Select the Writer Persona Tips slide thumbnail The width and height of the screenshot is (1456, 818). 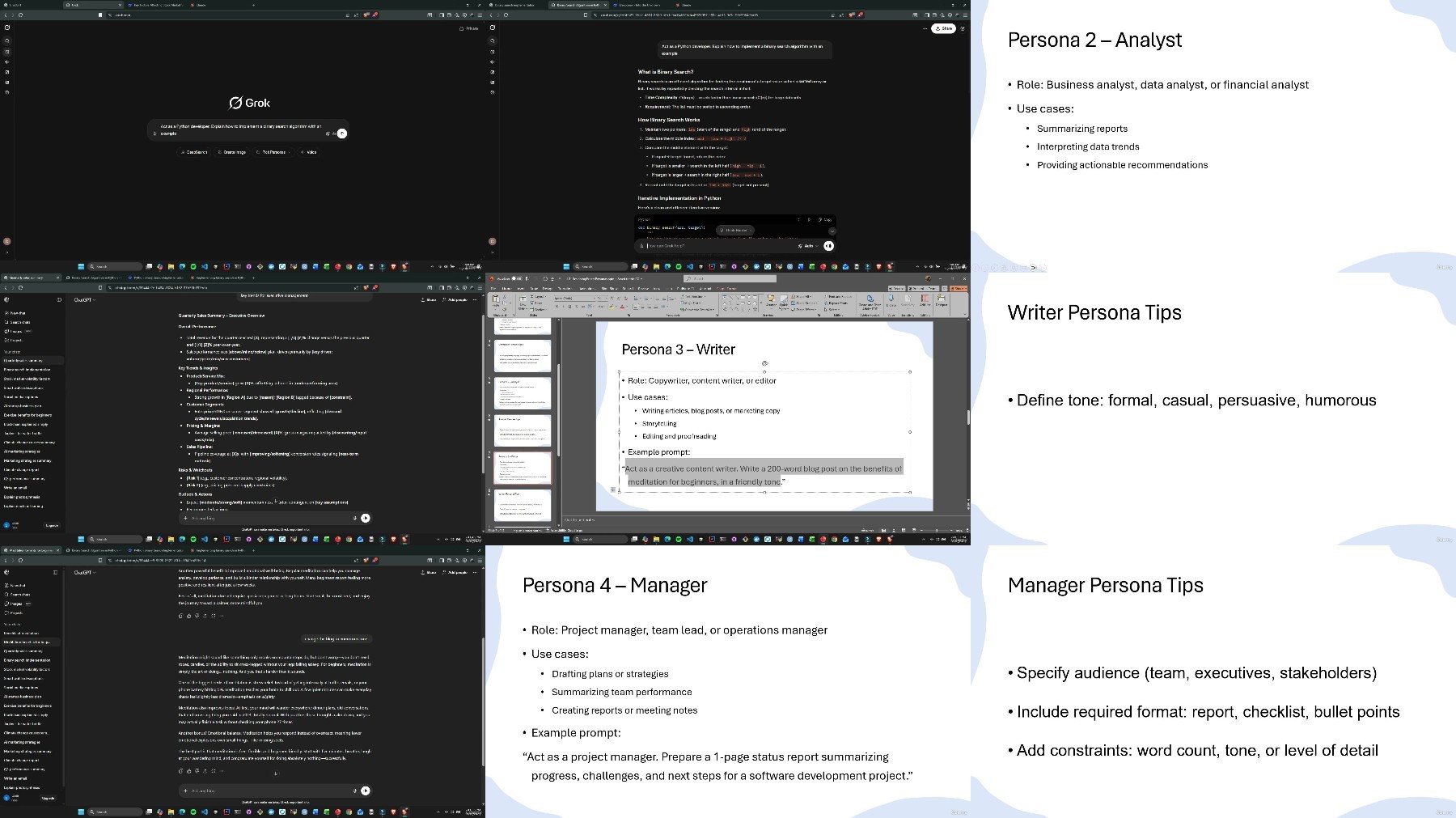[523, 506]
